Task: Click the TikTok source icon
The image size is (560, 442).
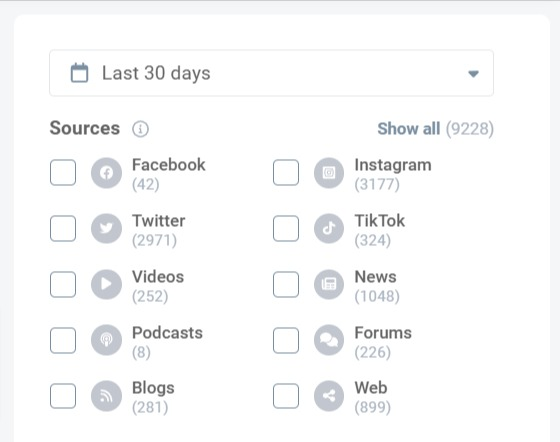Action: point(329,228)
